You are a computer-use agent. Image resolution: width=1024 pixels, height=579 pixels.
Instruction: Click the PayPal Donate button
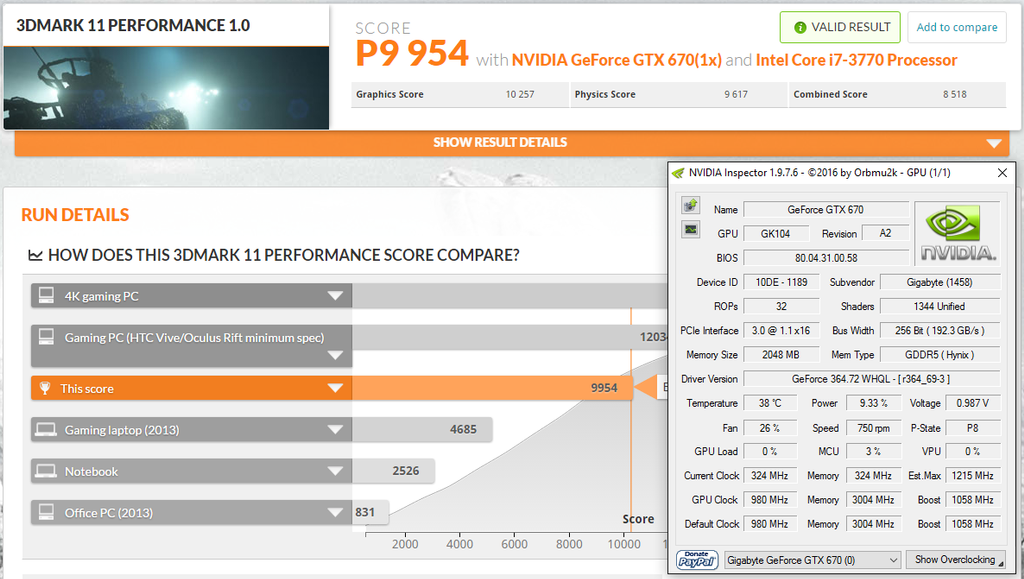click(696, 559)
